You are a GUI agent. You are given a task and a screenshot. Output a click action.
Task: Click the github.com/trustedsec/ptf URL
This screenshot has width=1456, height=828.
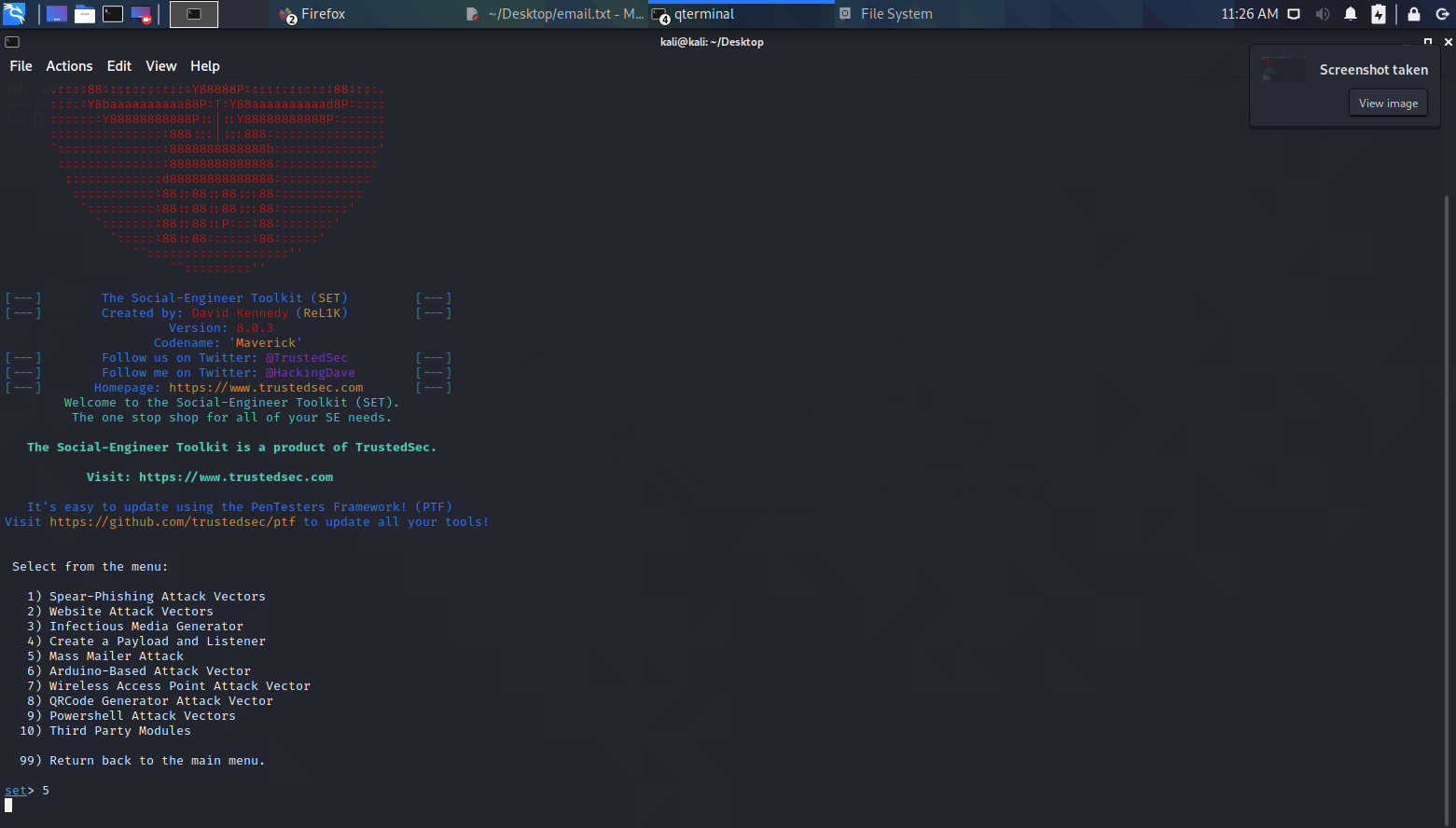click(x=173, y=522)
